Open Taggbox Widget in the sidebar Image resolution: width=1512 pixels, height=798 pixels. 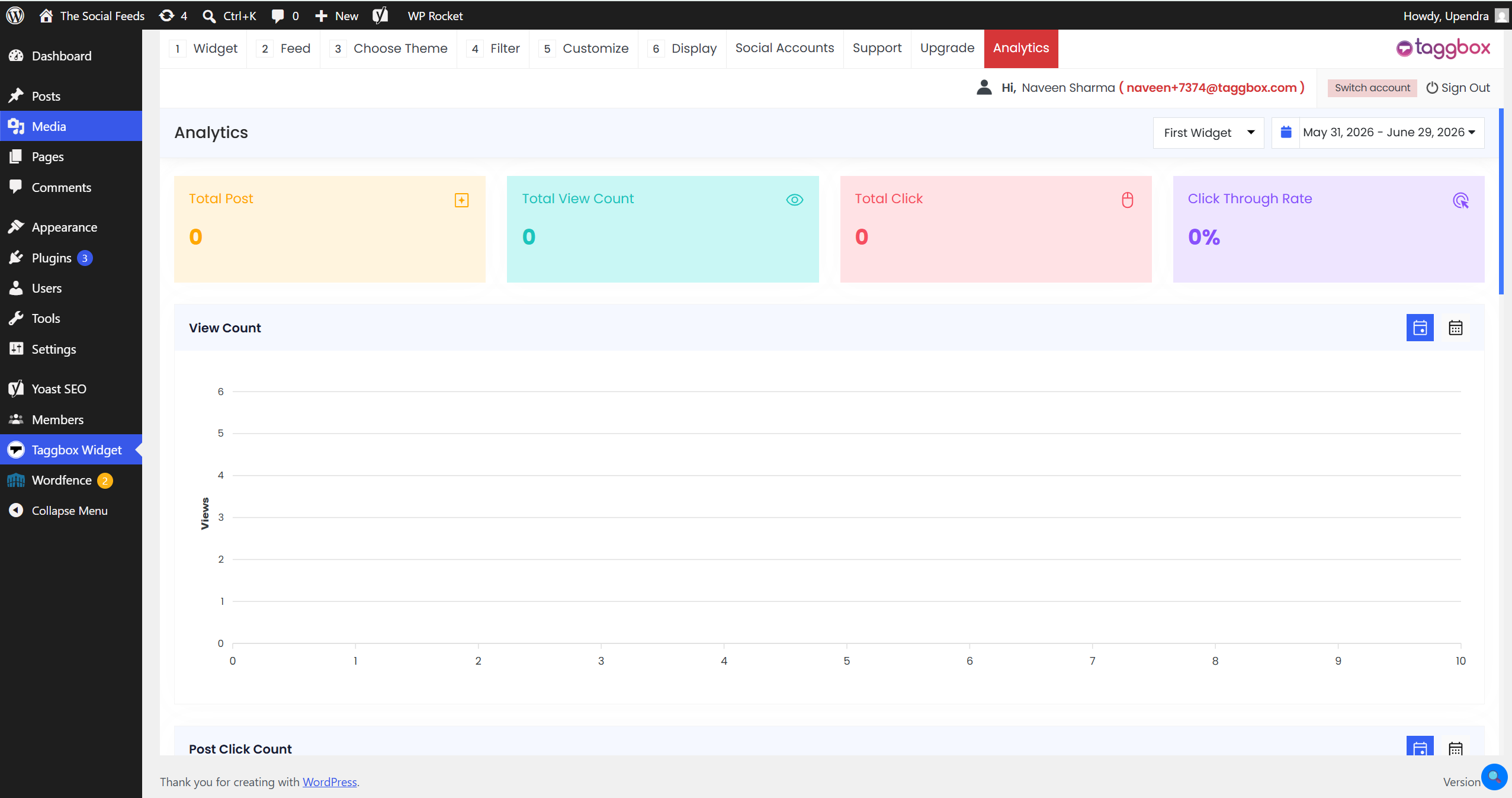71,450
